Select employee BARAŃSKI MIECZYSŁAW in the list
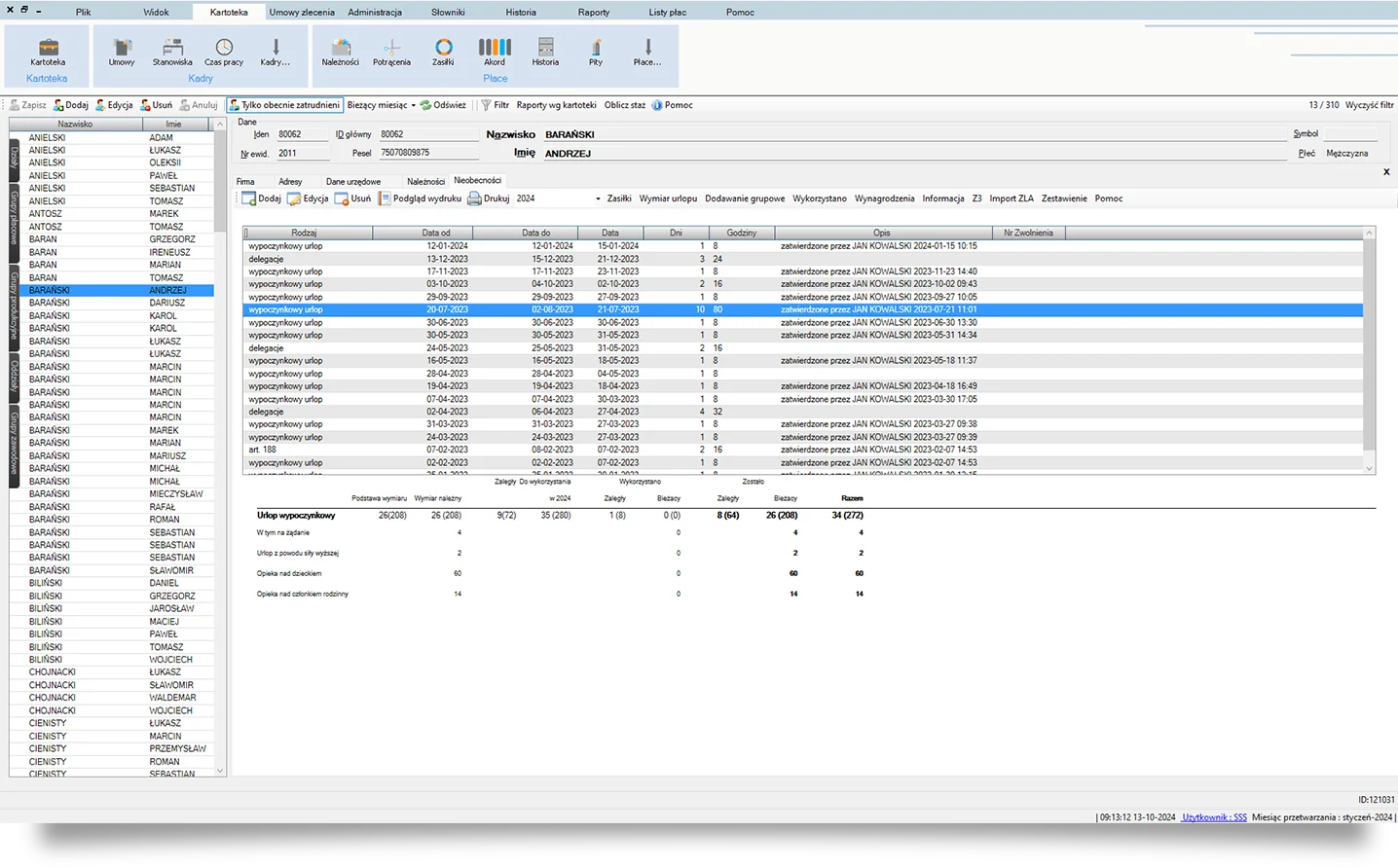This screenshot has width=1398, height=868. [112, 493]
